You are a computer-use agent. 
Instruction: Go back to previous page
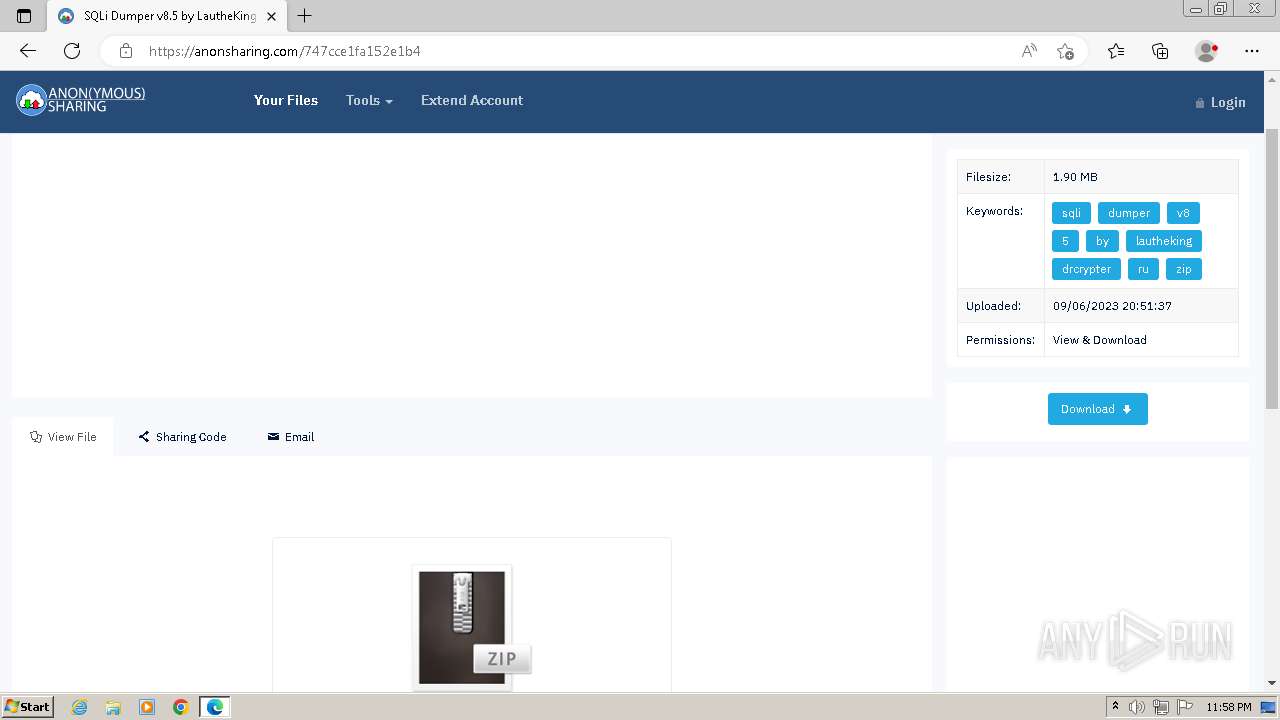pos(28,51)
